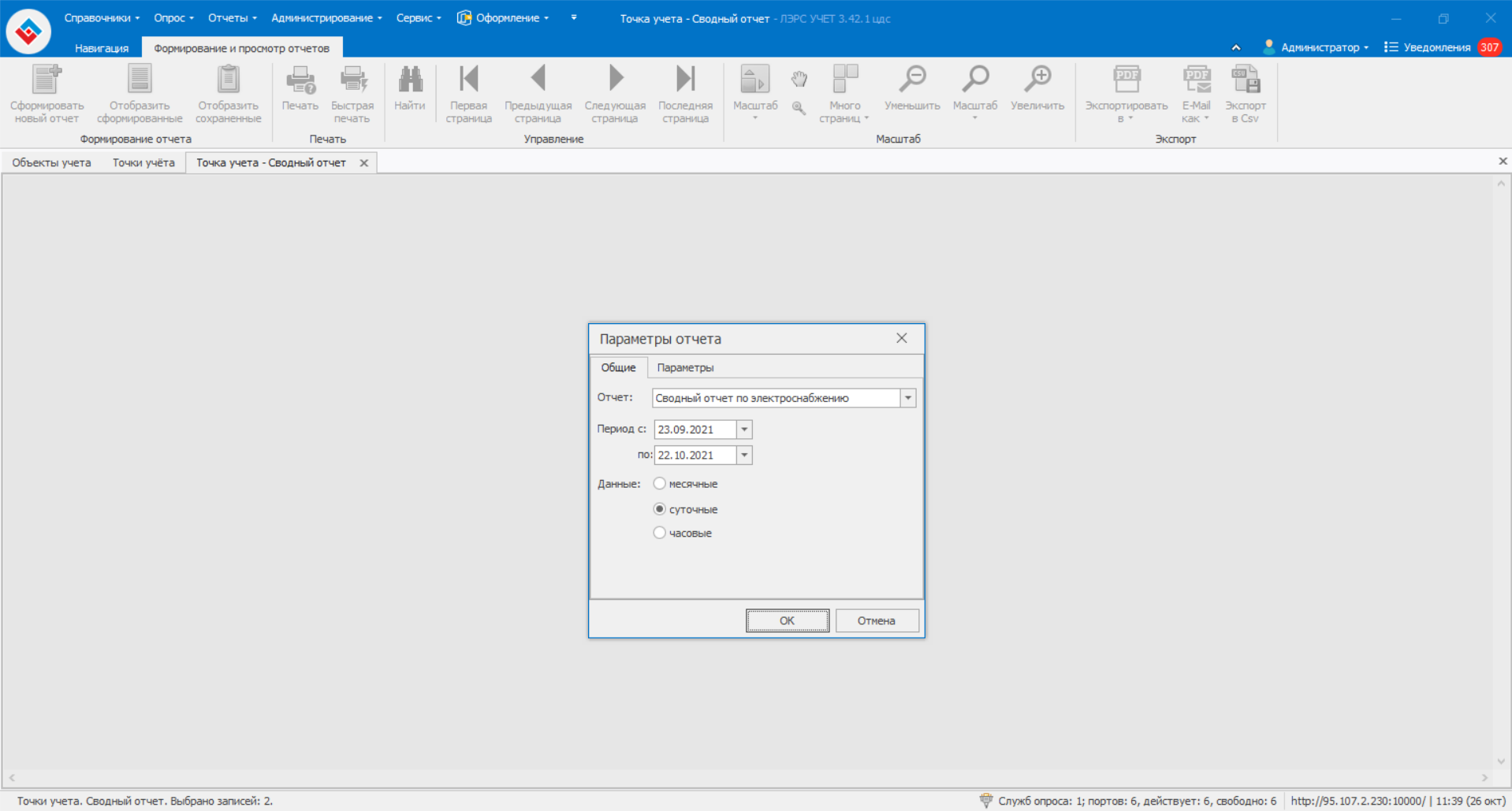Viewport: 1512px width, 811px height.
Task: Select часовые data option
Action: click(x=660, y=532)
